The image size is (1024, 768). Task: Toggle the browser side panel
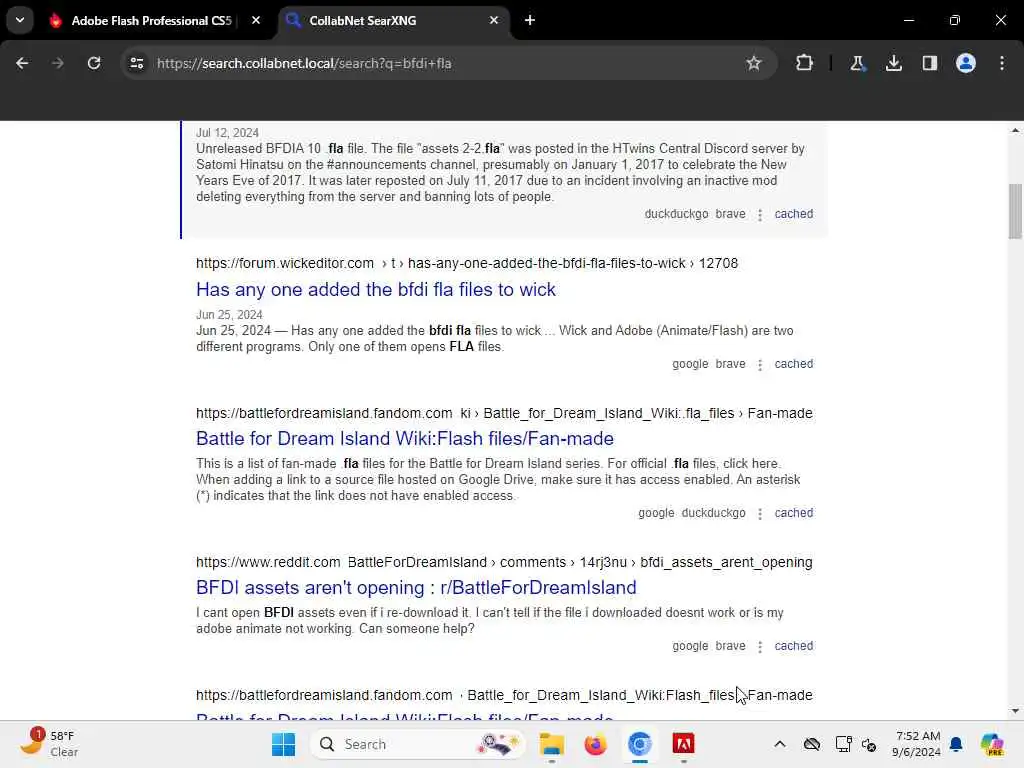pyautogui.click(x=929, y=63)
